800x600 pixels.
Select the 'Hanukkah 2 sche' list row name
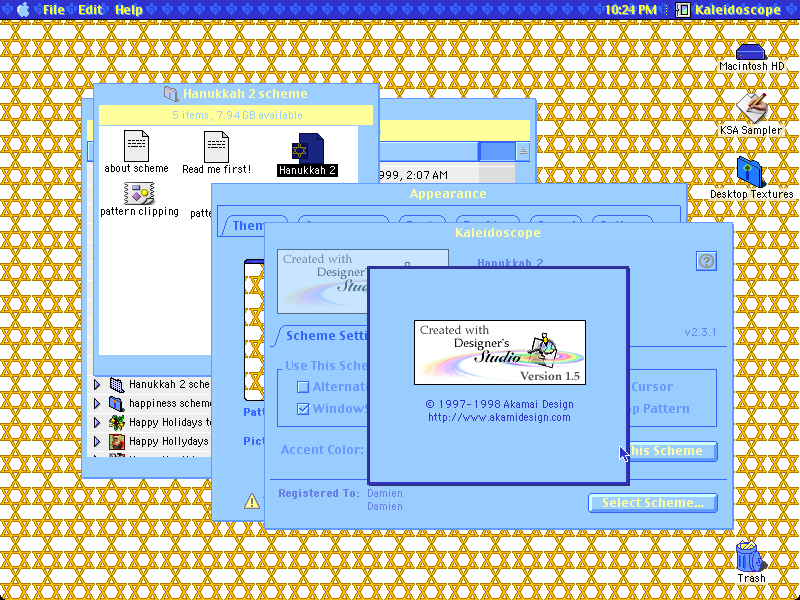[169, 384]
